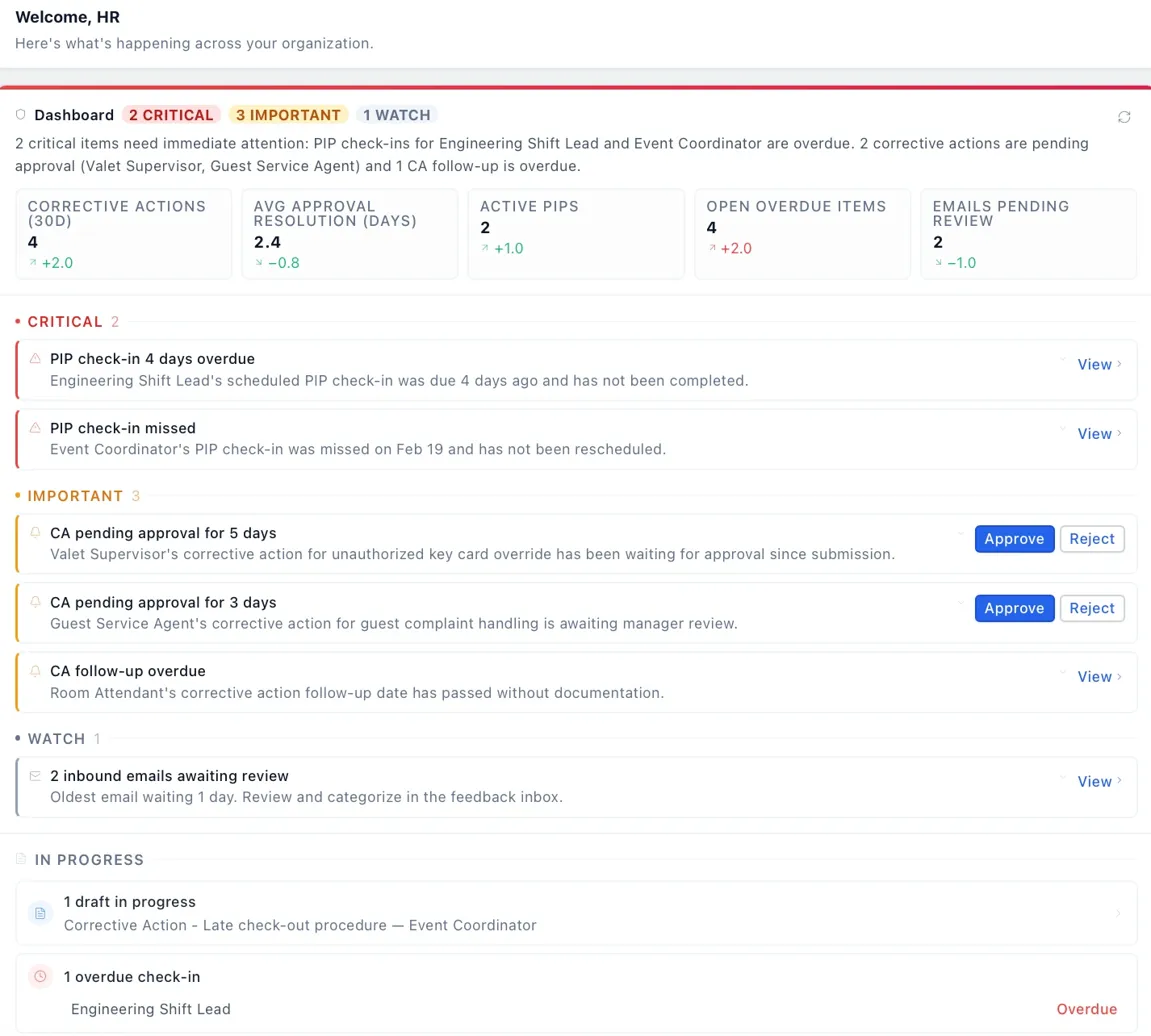Click the bell icon on the 5-day pending CA item
This screenshot has width=1151, height=1036.
pos(34,533)
